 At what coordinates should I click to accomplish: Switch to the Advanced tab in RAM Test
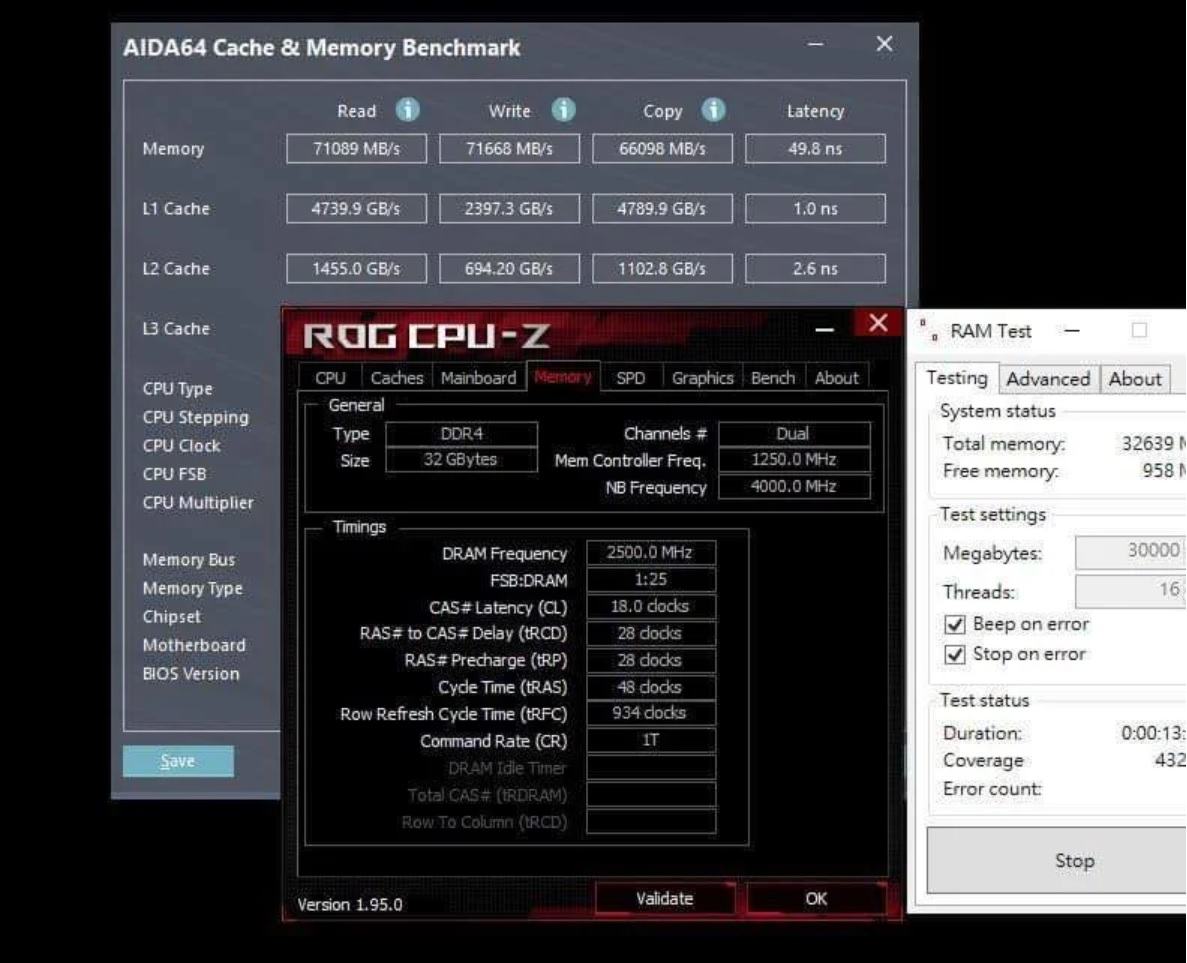[1048, 379]
